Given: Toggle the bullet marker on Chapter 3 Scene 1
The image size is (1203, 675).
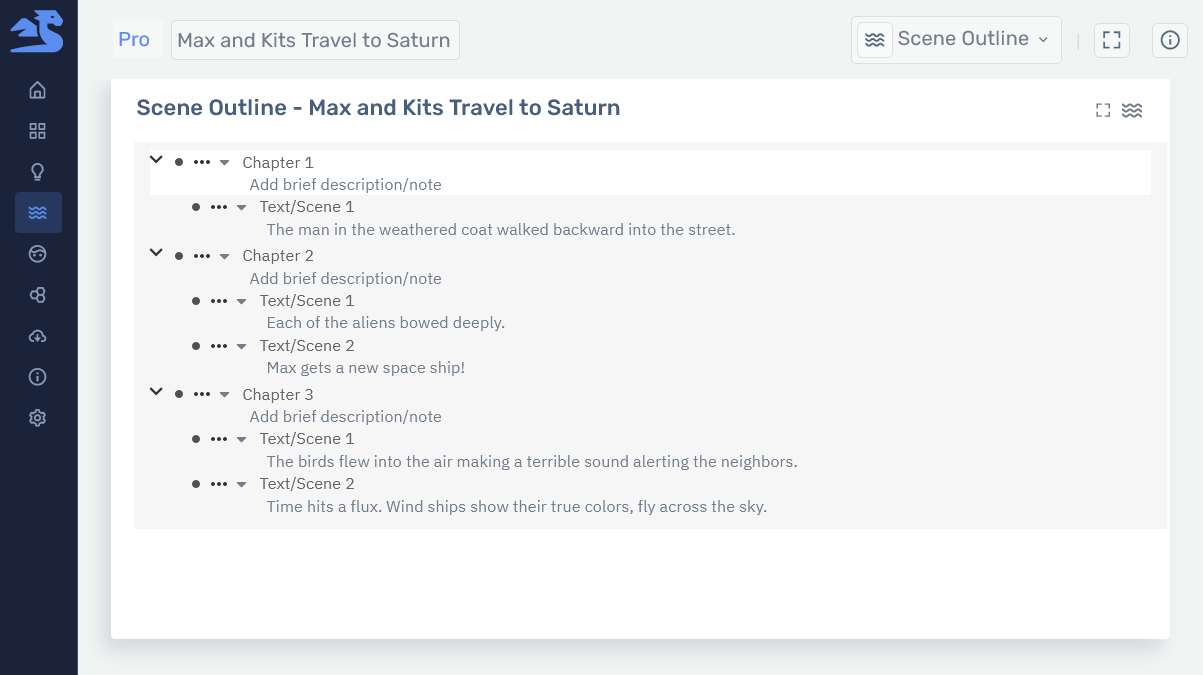Looking at the screenshot, I should click(196, 439).
